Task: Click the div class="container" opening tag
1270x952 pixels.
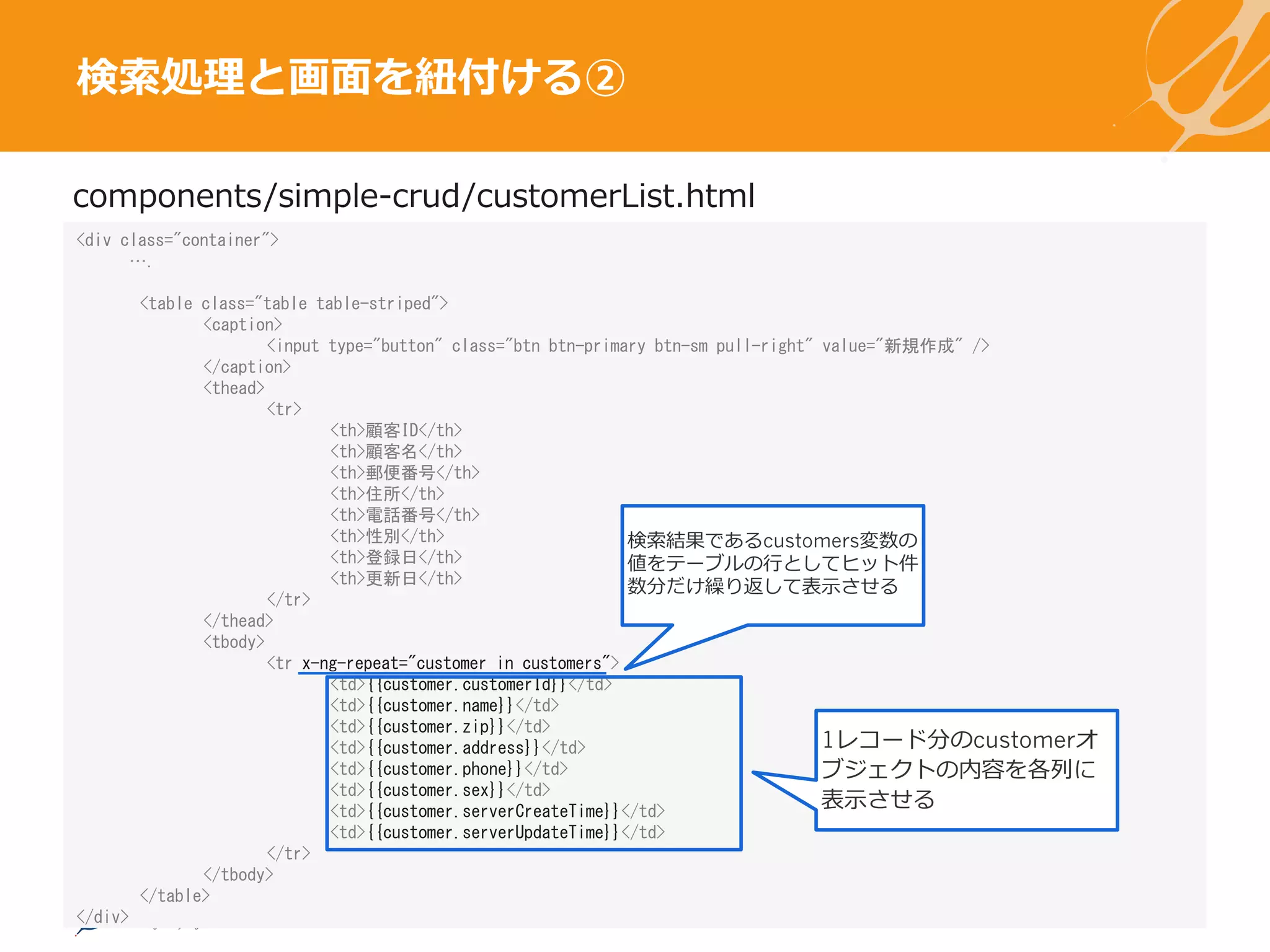Action: (x=177, y=240)
